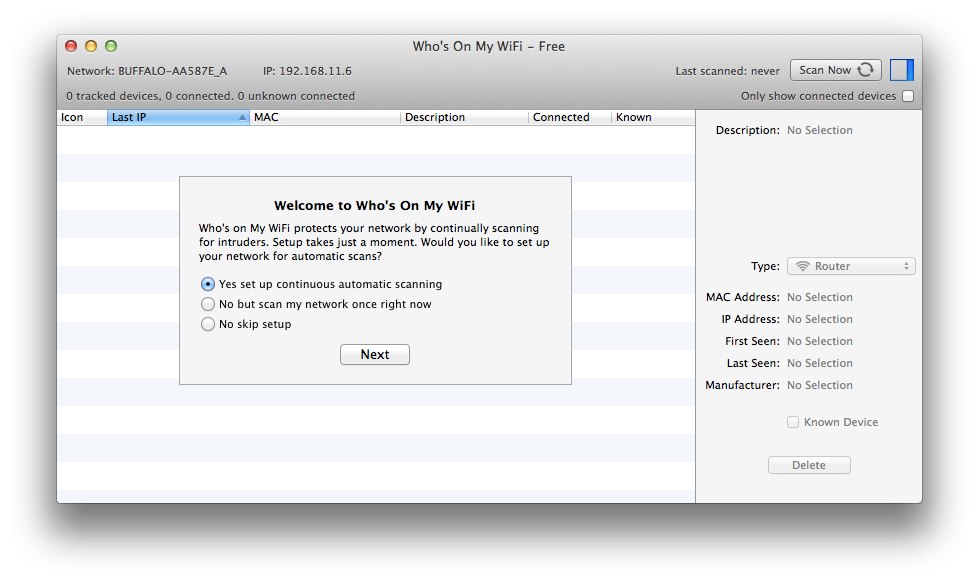This screenshot has width=979, height=582.
Task: Click the Delete button
Action: 809,465
